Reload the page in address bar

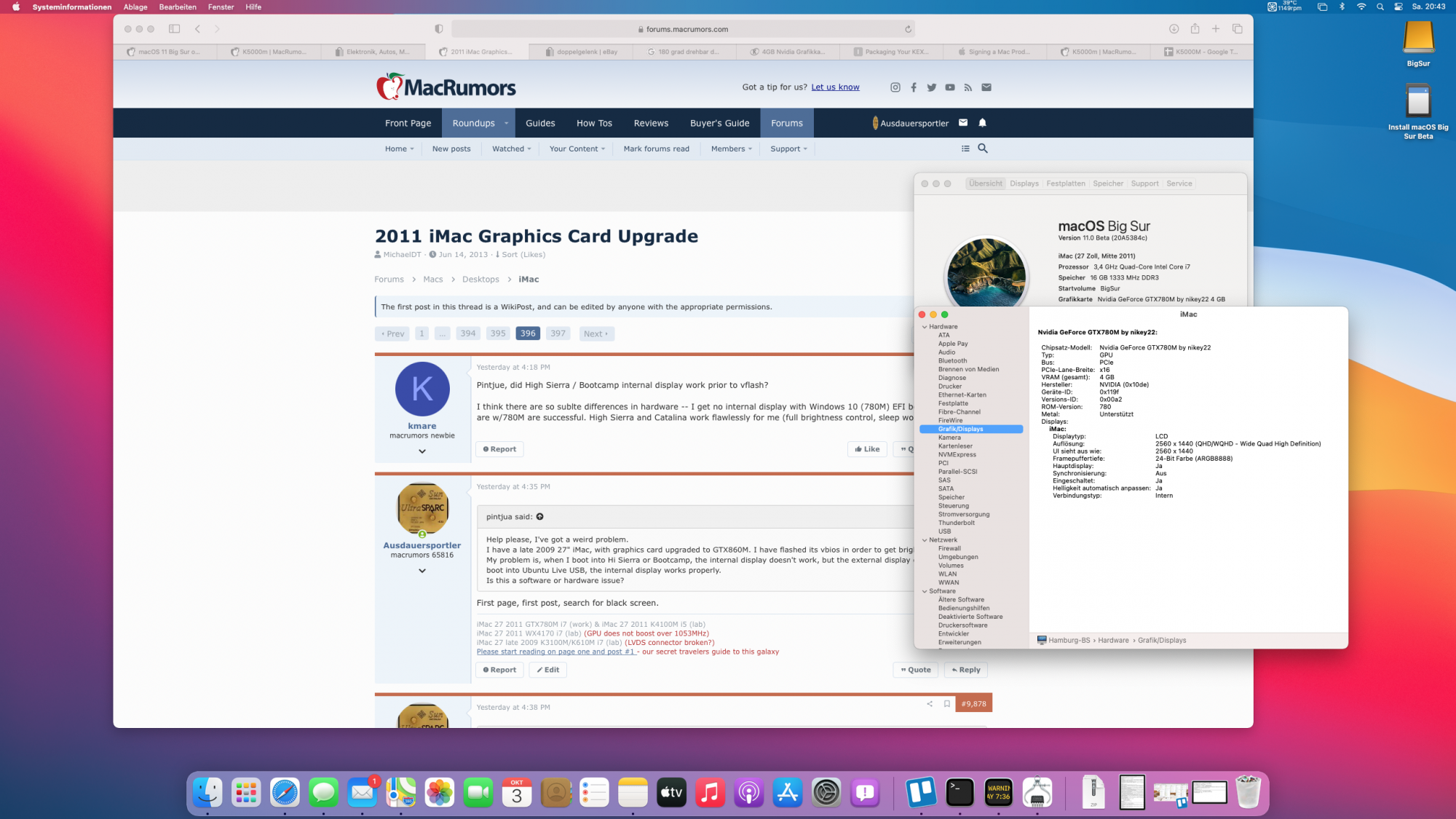[x=908, y=29]
